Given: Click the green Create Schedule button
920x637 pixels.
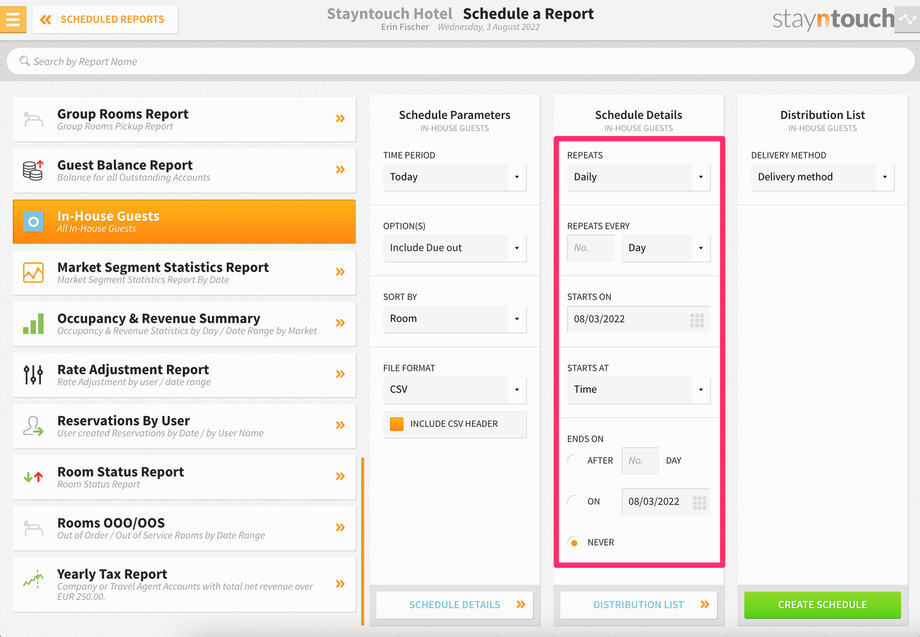Looking at the screenshot, I should coord(823,605).
